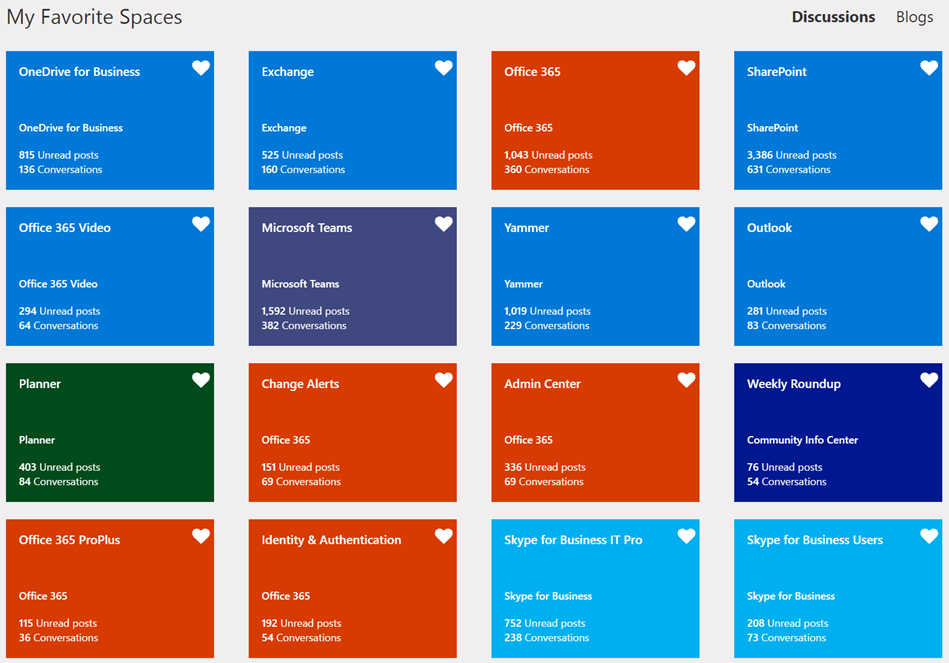Toggle heart on Skype for Business IT Pro

[686, 536]
